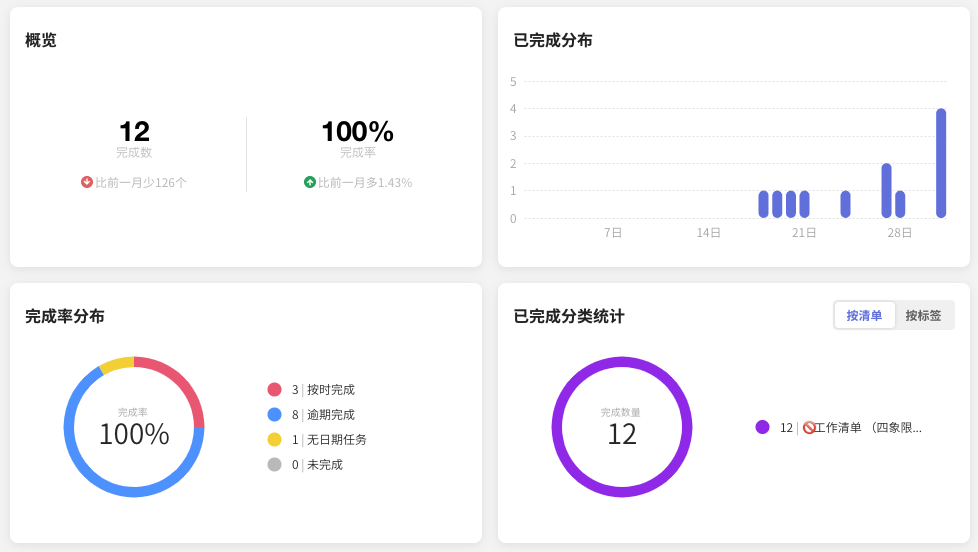Click the purple 工作清单 legend dot
This screenshot has height=552, width=978.
tap(762, 427)
